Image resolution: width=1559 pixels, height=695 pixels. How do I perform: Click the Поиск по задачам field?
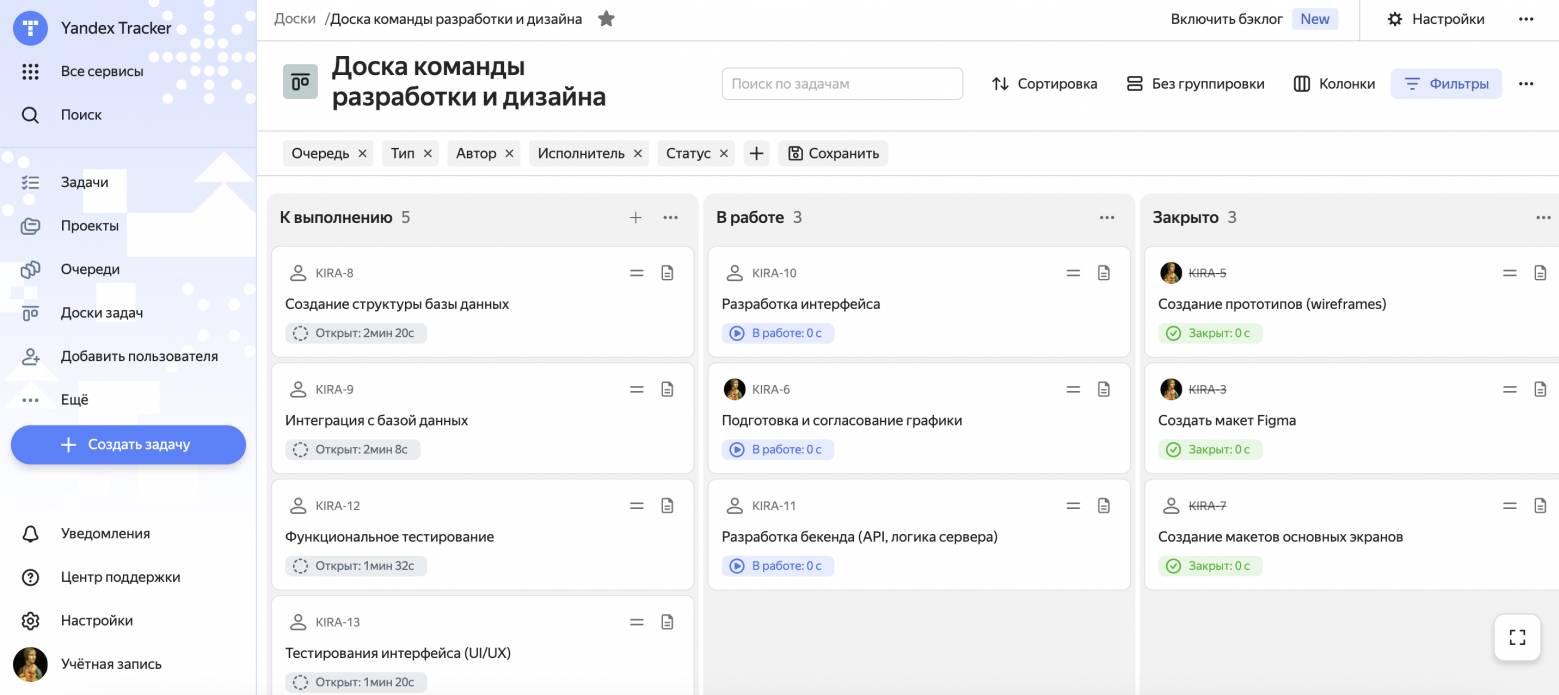842,84
